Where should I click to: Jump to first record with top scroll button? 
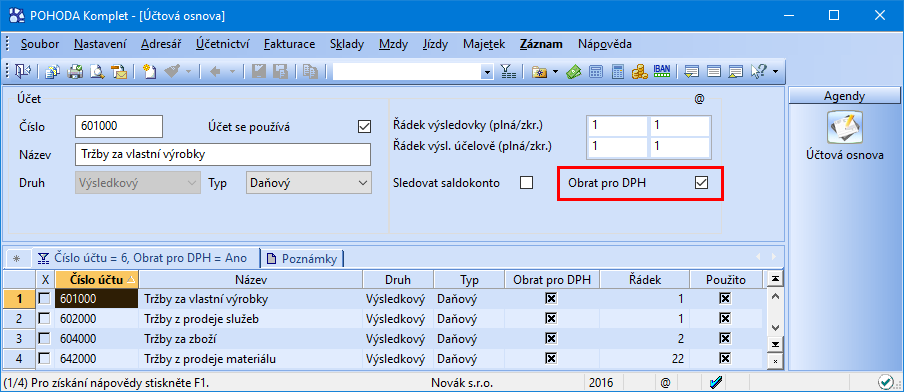coord(775,280)
